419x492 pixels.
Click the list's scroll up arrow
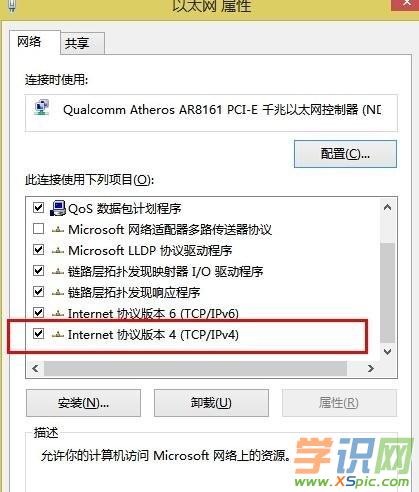tap(387, 207)
